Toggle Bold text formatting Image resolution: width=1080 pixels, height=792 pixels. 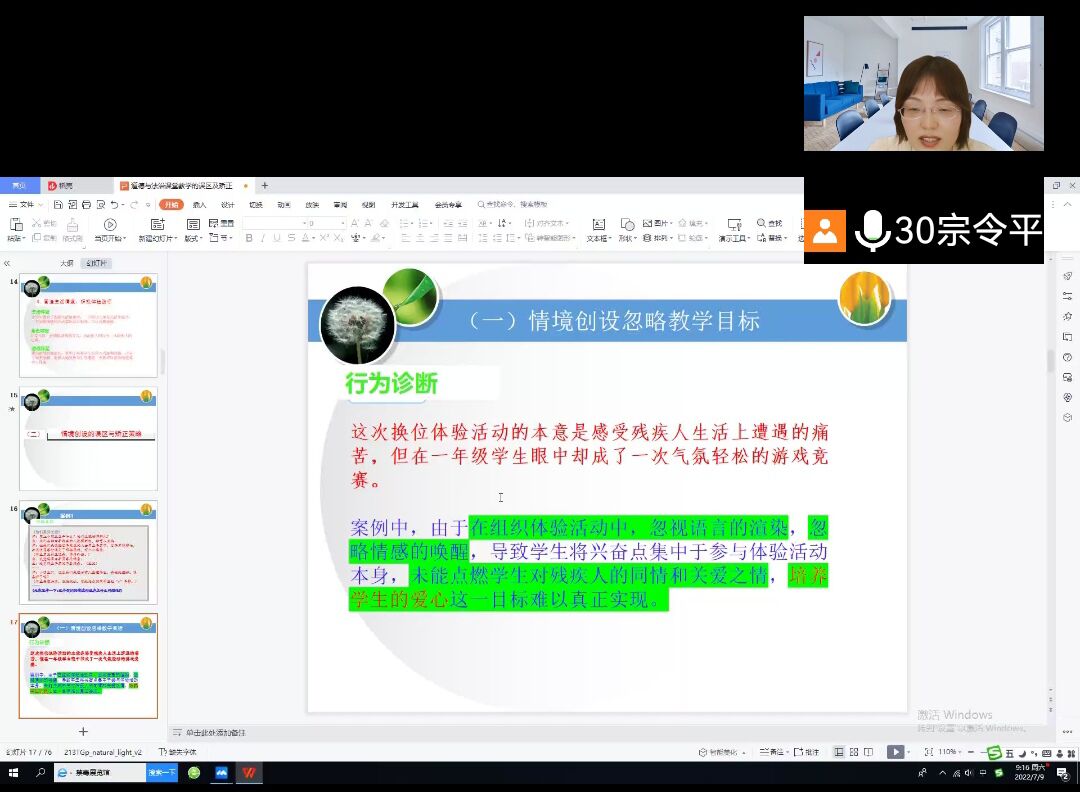coord(249,238)
